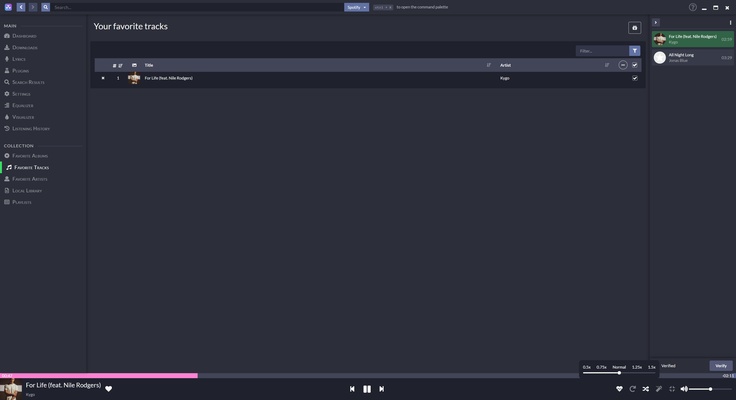Viewport: 736px width, 400px height.
Task: Seek in the pink progress bar
Action: coord(99,376)
